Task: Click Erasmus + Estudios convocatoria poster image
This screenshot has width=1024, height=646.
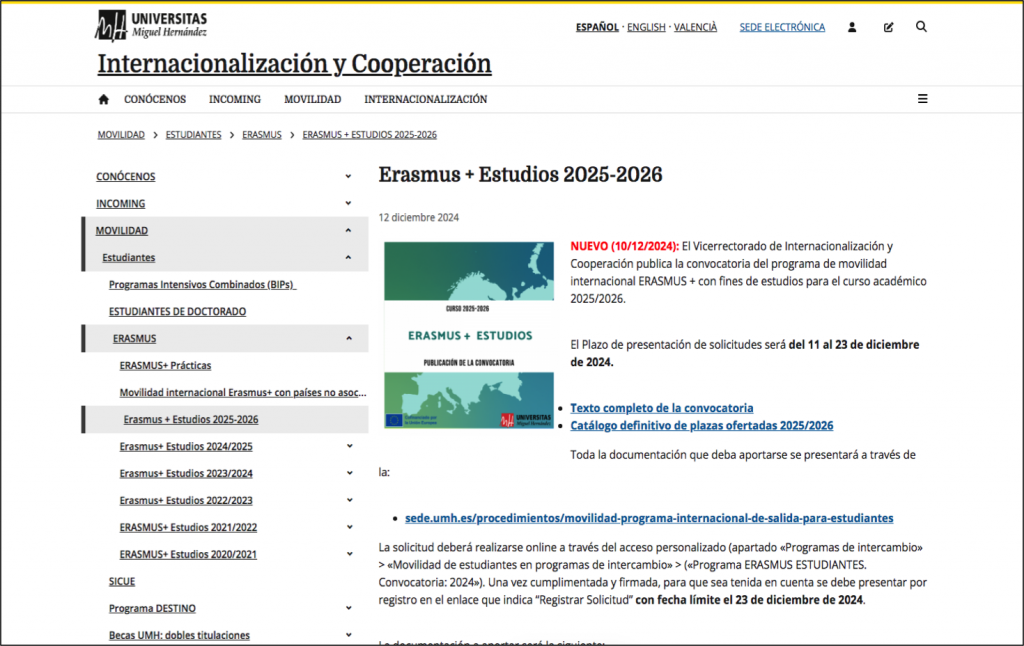Action: [469, 335]
